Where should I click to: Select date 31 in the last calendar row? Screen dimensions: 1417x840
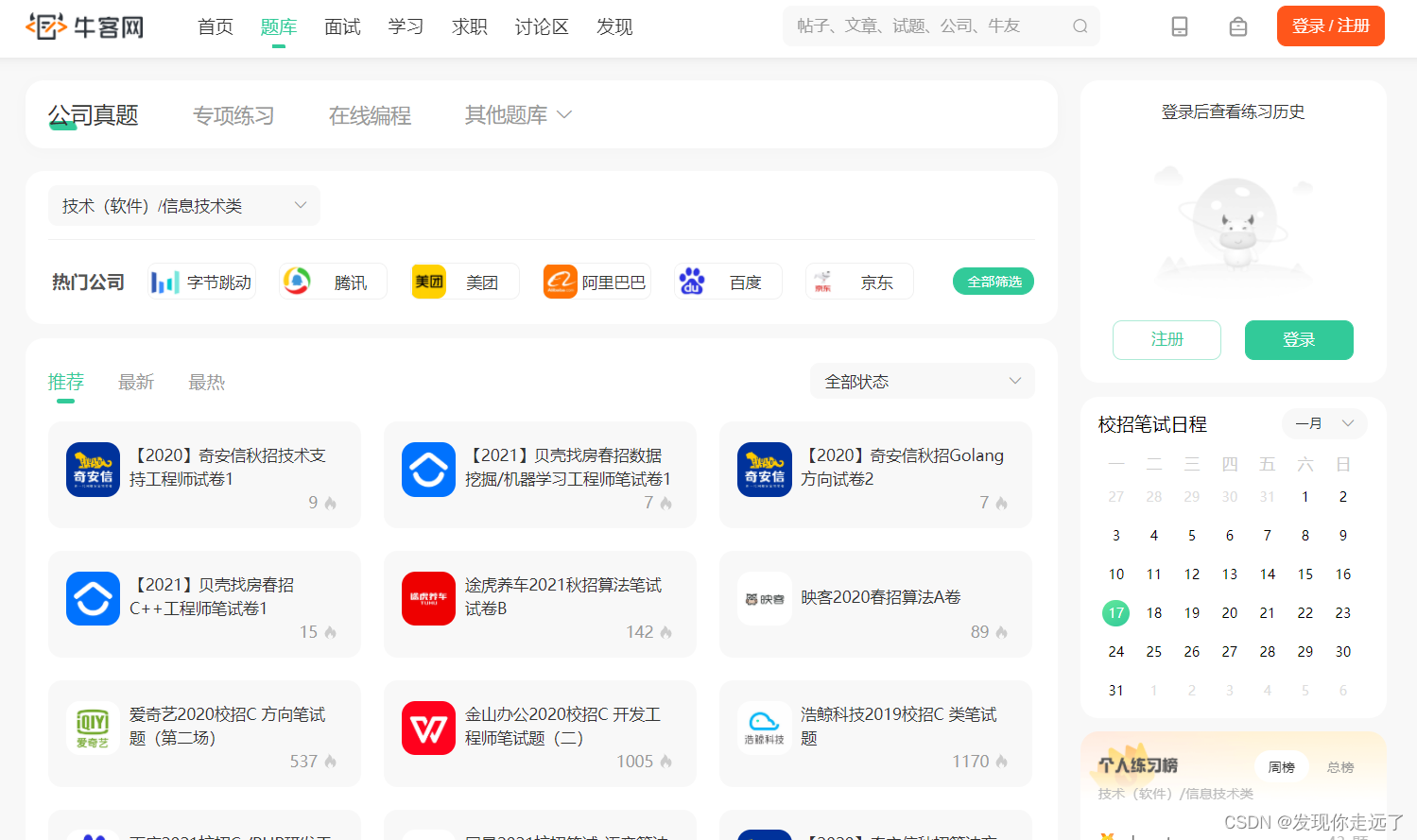[1116, 691]
